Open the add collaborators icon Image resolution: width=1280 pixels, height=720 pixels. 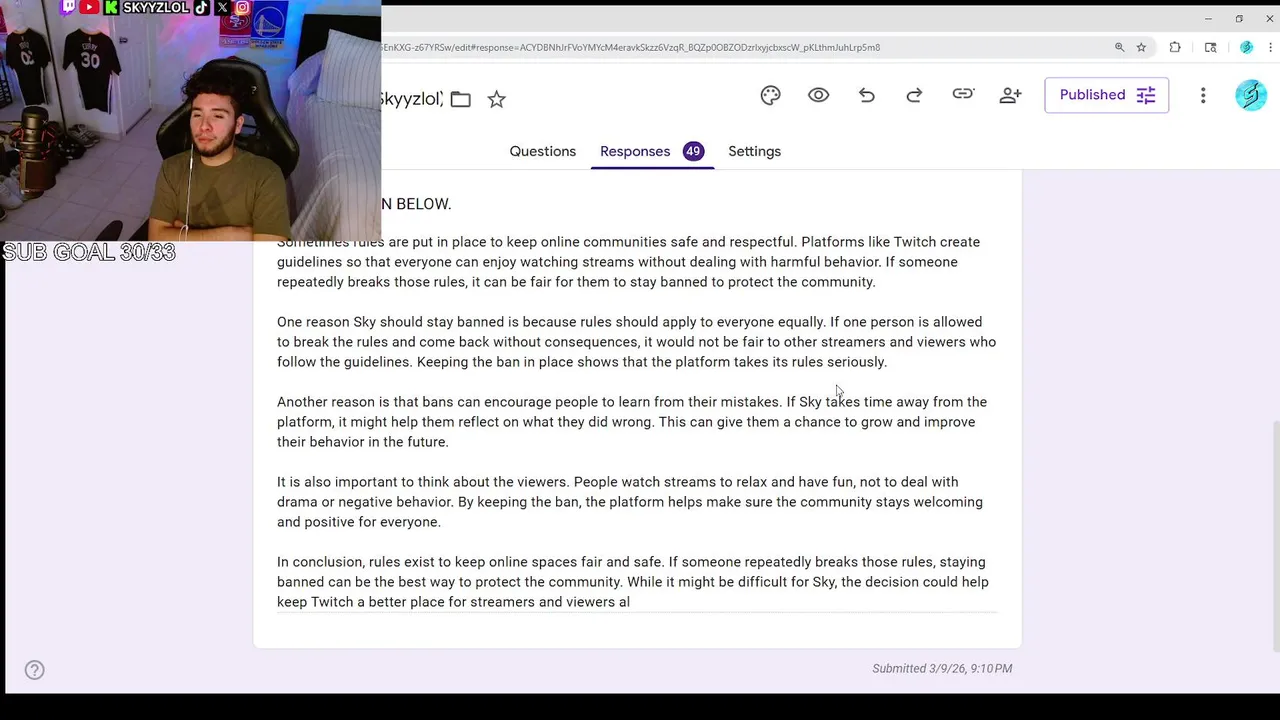[x=1010, y=95]
